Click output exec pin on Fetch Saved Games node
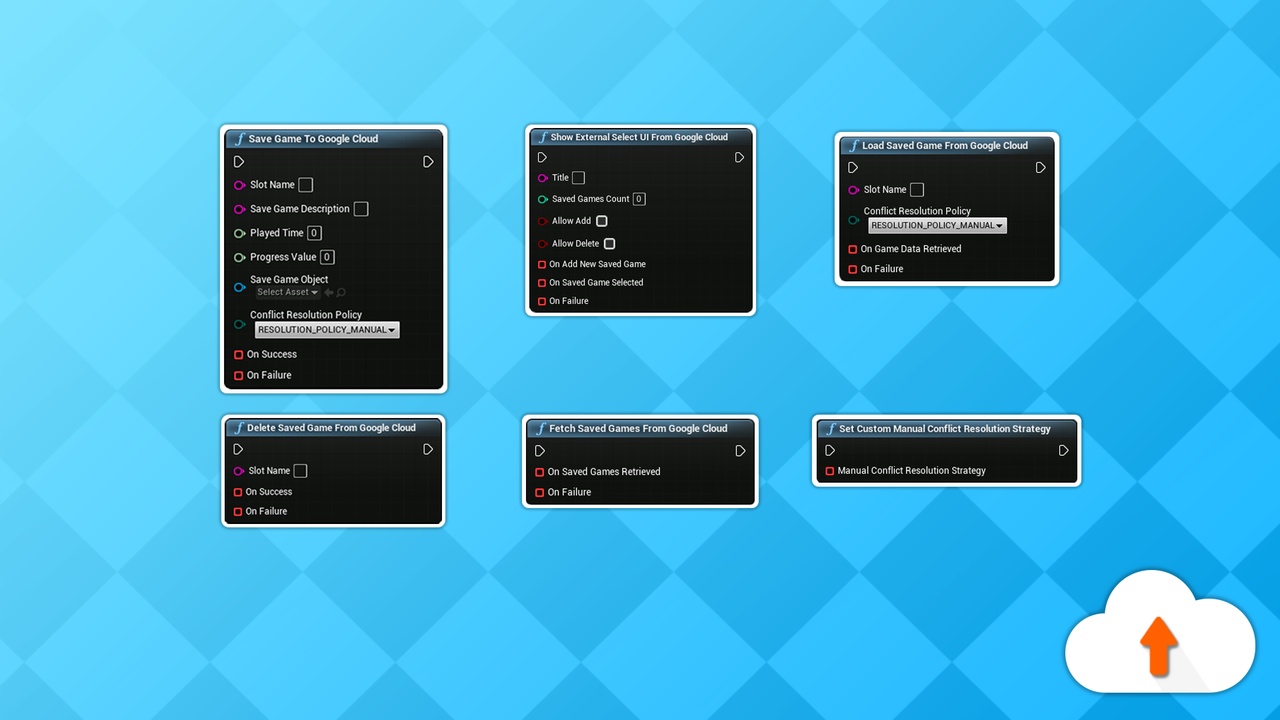 740,451
